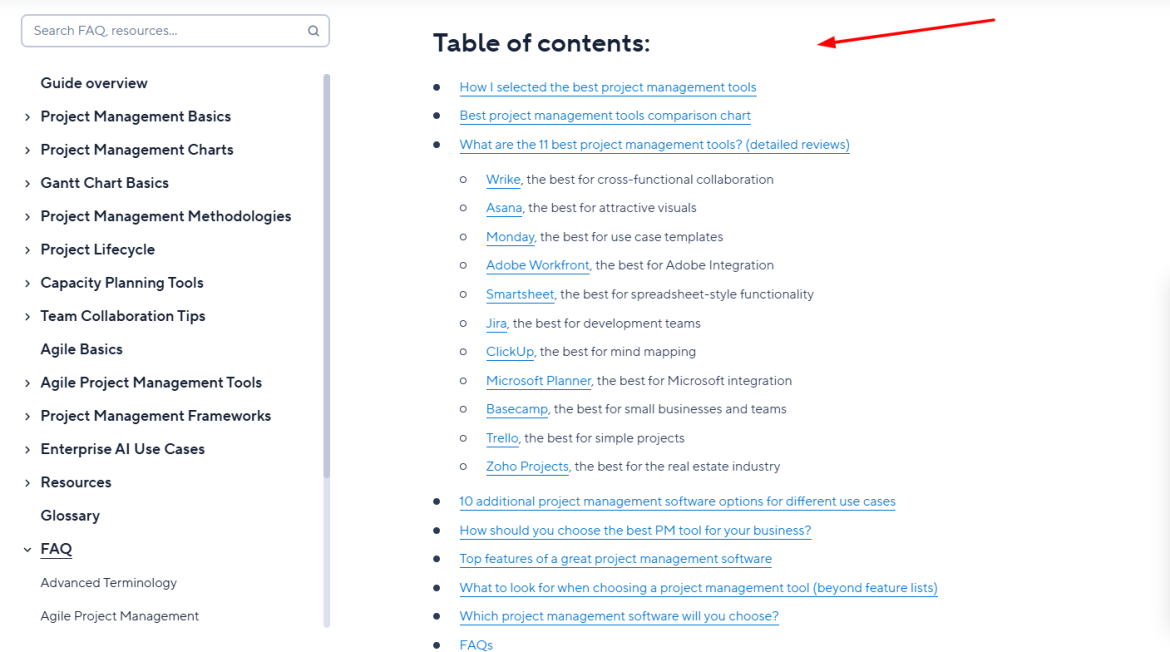Expand the Project Lifecycle chevron
This screenshot has width=1170, height=652.
point(28,250)
